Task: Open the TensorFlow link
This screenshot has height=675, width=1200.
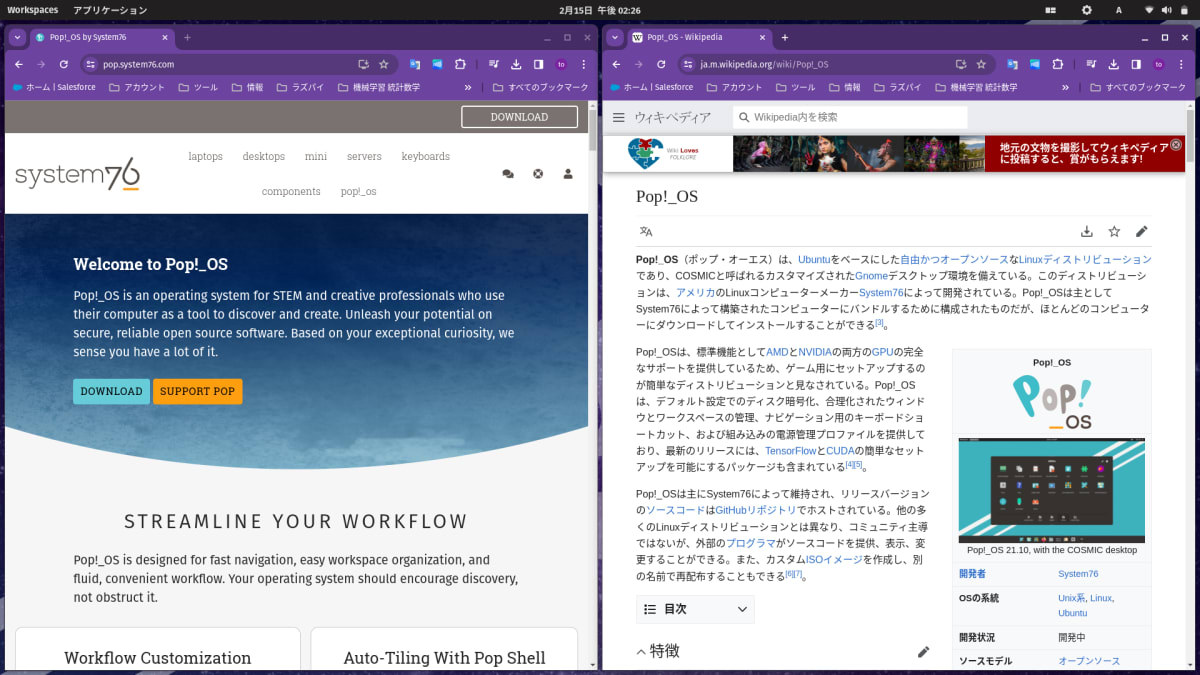Action: coord(790,451)
